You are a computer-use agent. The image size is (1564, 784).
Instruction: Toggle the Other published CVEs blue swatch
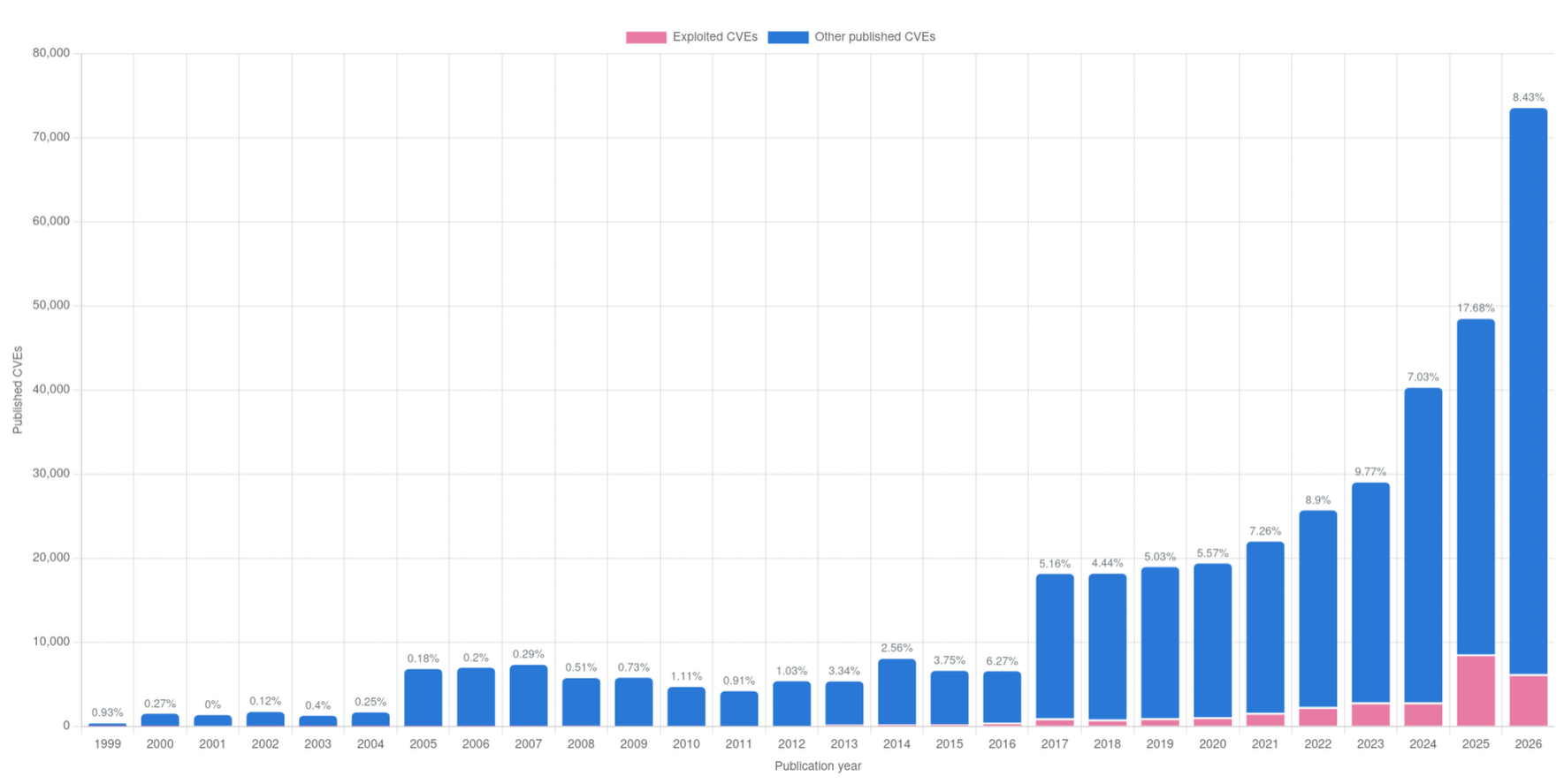[788, 37]
